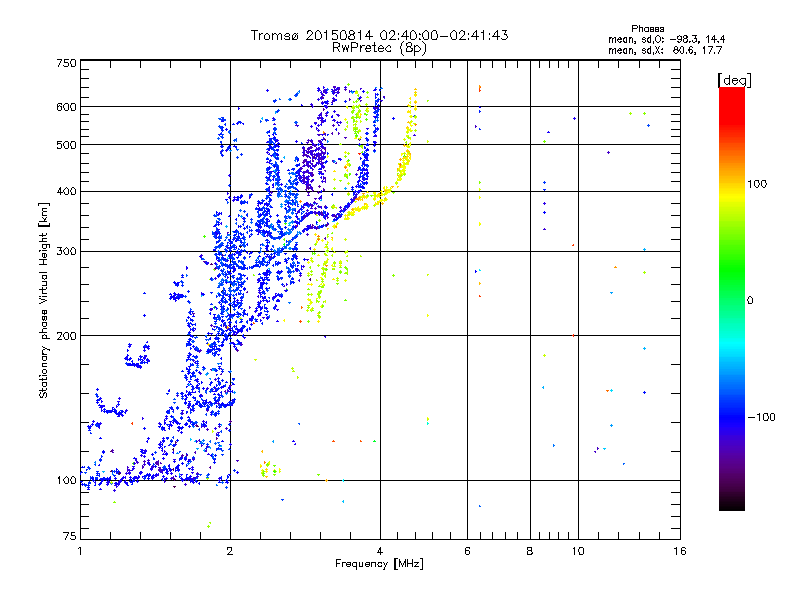This screenshot has height=600, width=800.
Task: Click the y-axis tick label '500'
Action: 67,145
